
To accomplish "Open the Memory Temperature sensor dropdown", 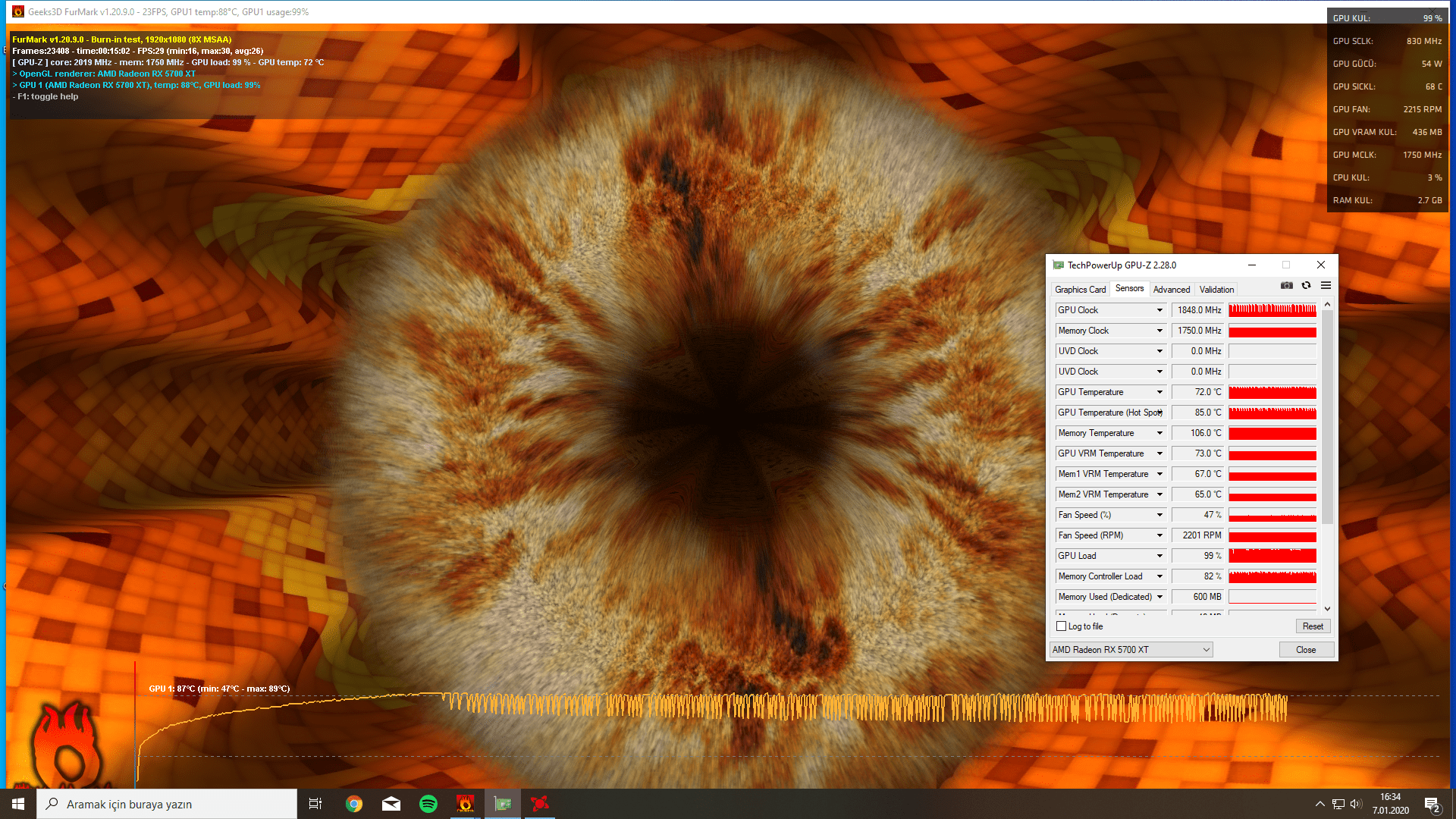I will tap(1159, 433).
